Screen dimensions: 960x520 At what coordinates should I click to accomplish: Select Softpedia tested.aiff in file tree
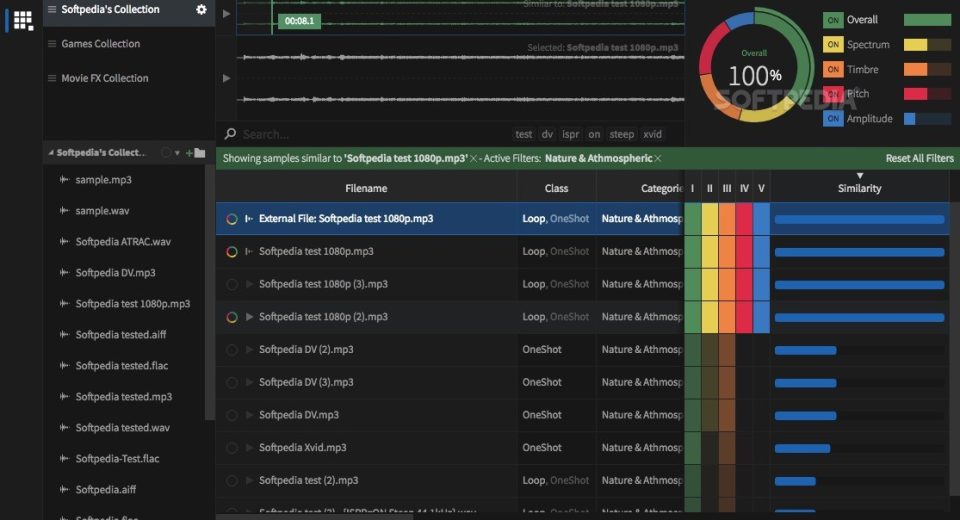pyautogui.click(x=121, y=334)
